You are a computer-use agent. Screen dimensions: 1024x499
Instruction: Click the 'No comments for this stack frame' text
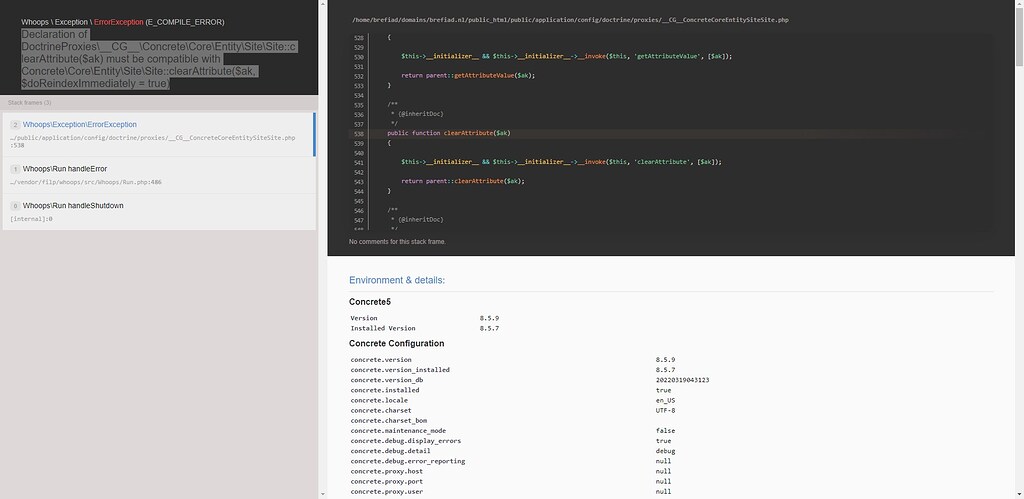pos(397,242)
